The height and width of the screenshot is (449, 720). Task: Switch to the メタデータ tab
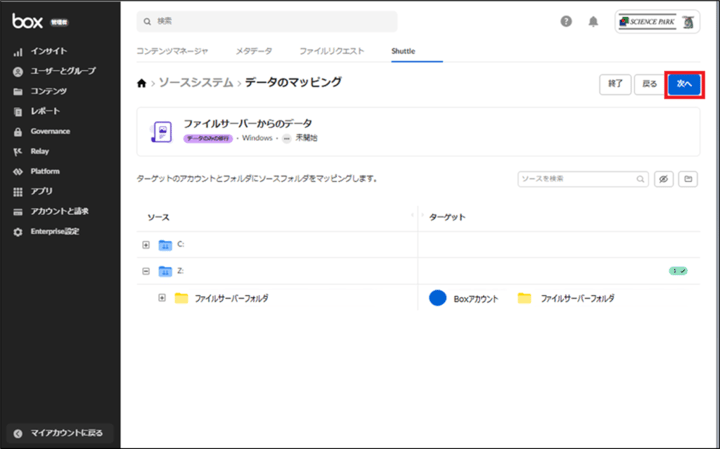[x=254, y=51]
